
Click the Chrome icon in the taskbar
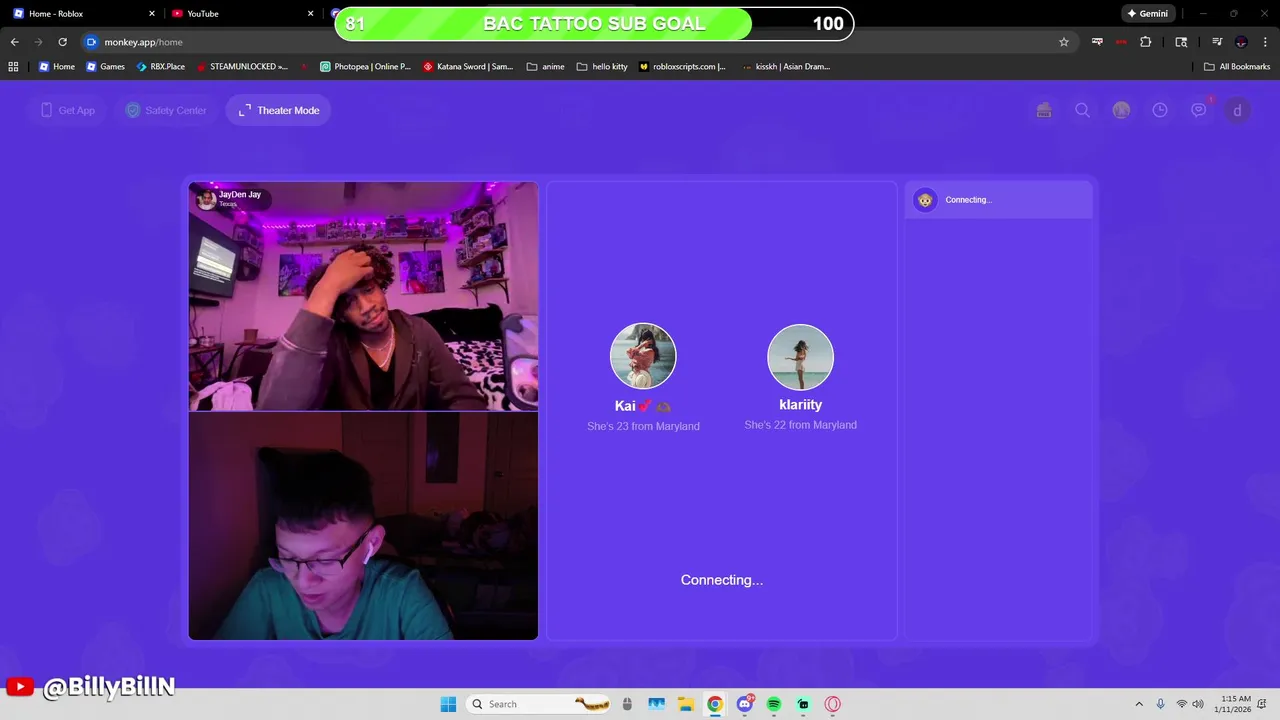714,704
